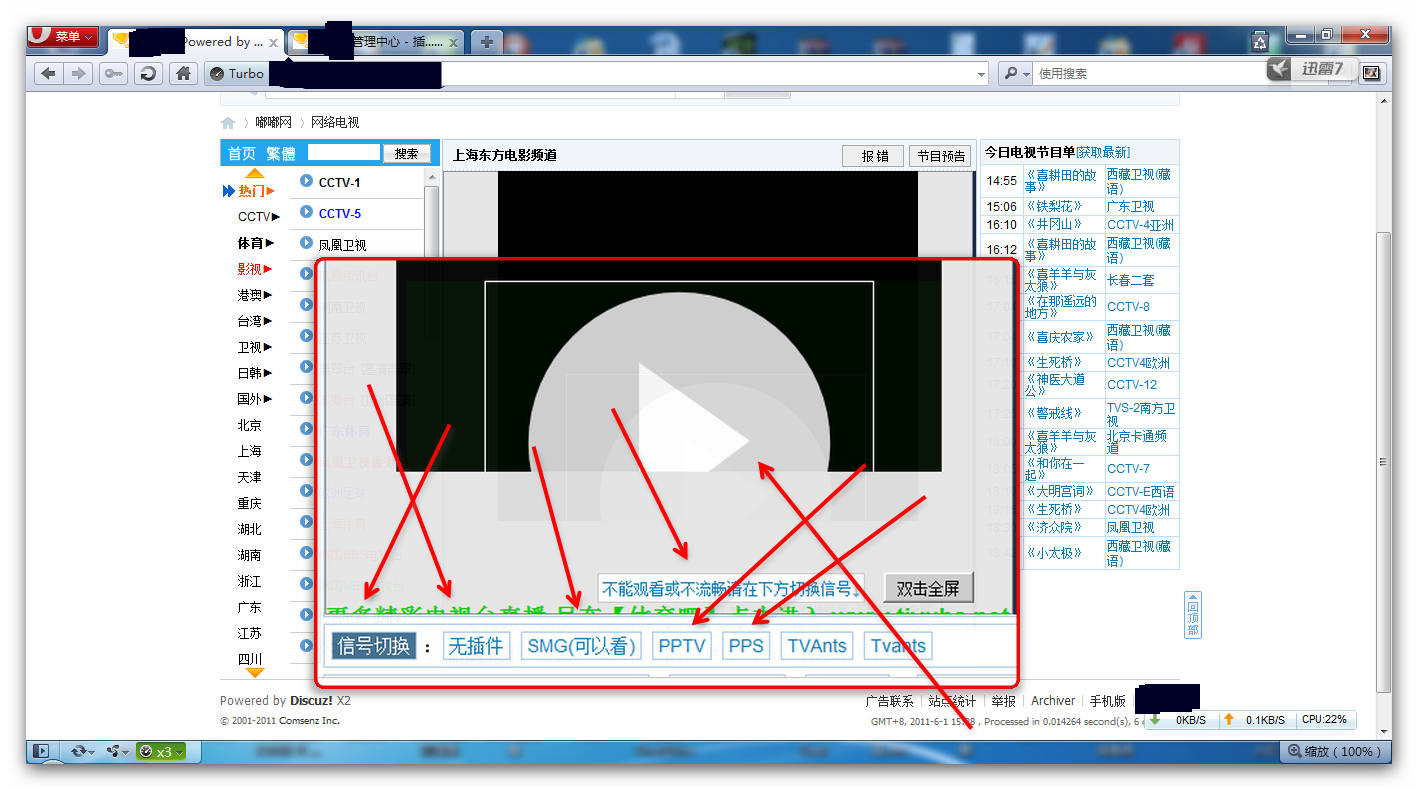The width and height of the screenshot is (1418, 790).
Task: Open 《井冈山》 program link
Action: pos(1055,225)
